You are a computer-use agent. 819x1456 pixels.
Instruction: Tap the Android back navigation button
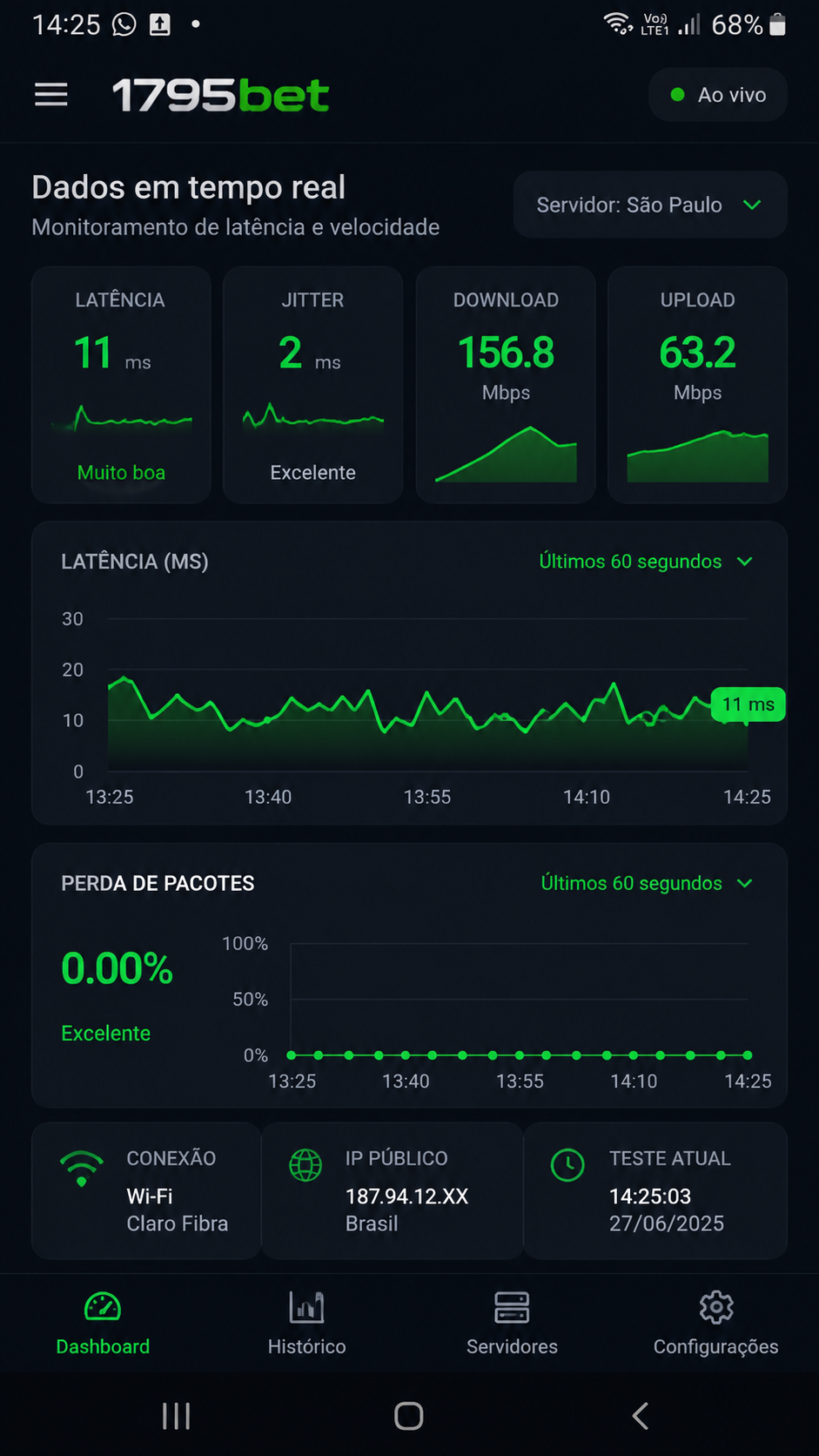[641, 1416]
